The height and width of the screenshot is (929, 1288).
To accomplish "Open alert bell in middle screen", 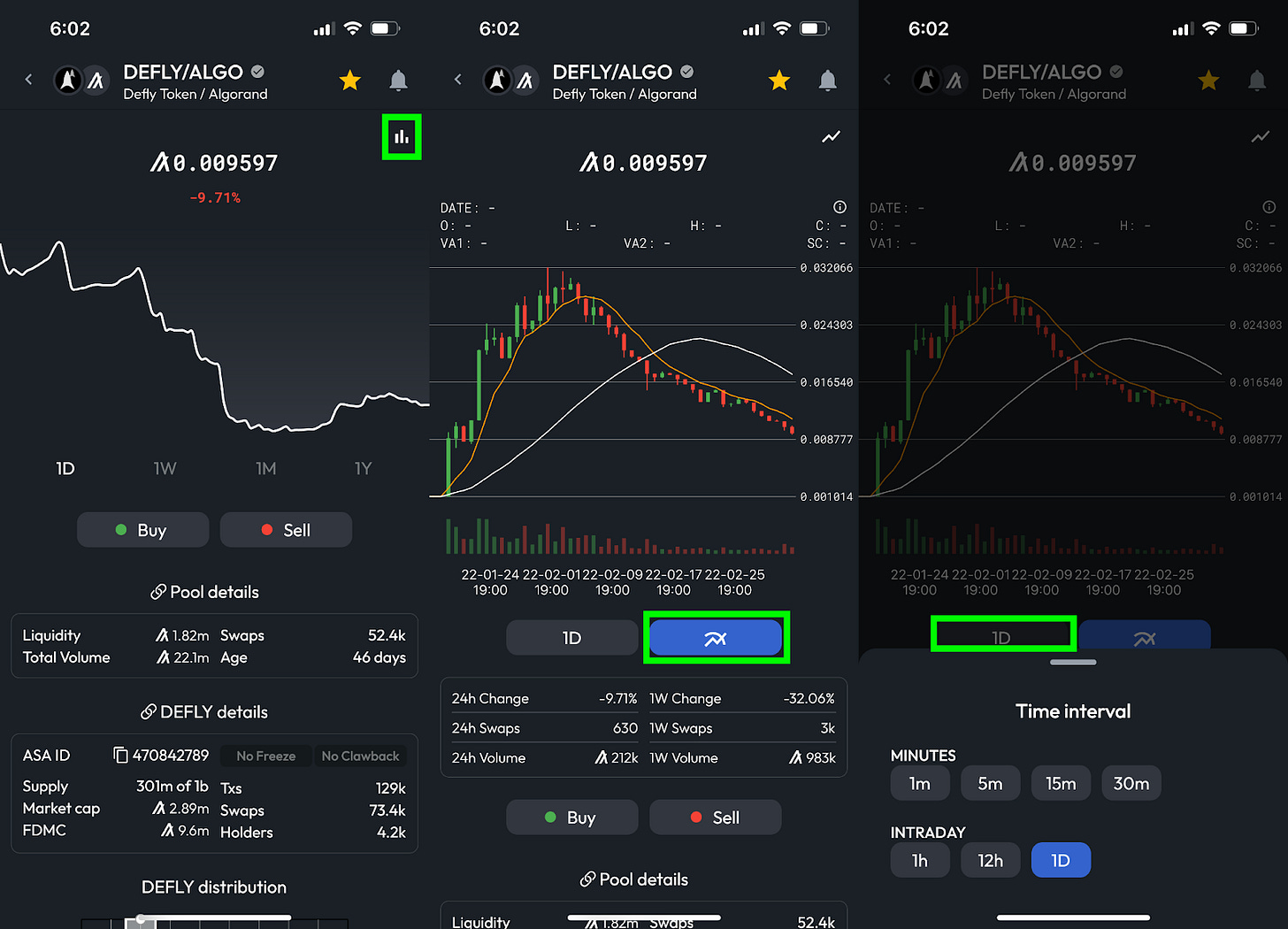I will [828, 81].
